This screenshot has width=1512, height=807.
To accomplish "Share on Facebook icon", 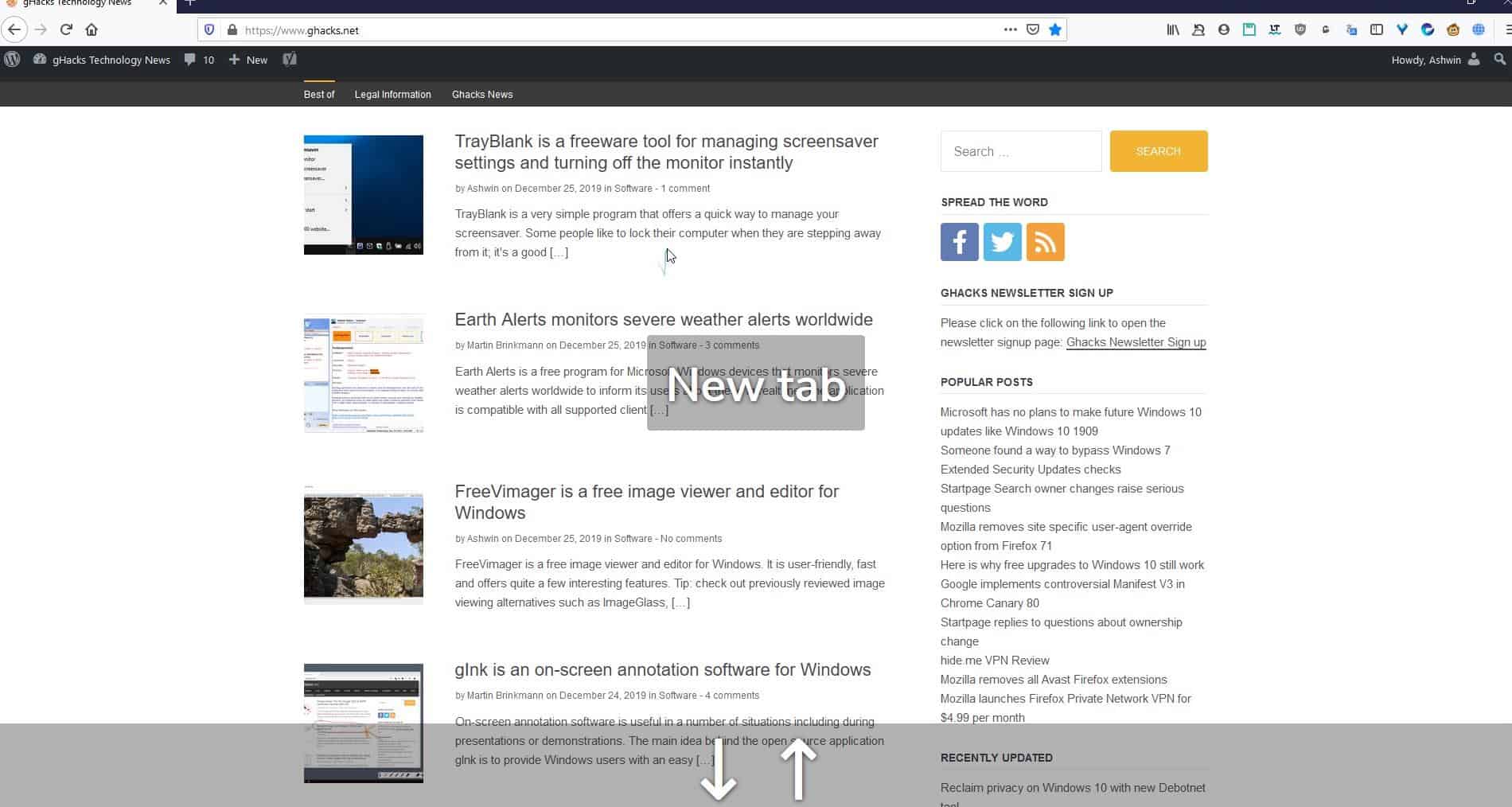I will coord(960,242).
